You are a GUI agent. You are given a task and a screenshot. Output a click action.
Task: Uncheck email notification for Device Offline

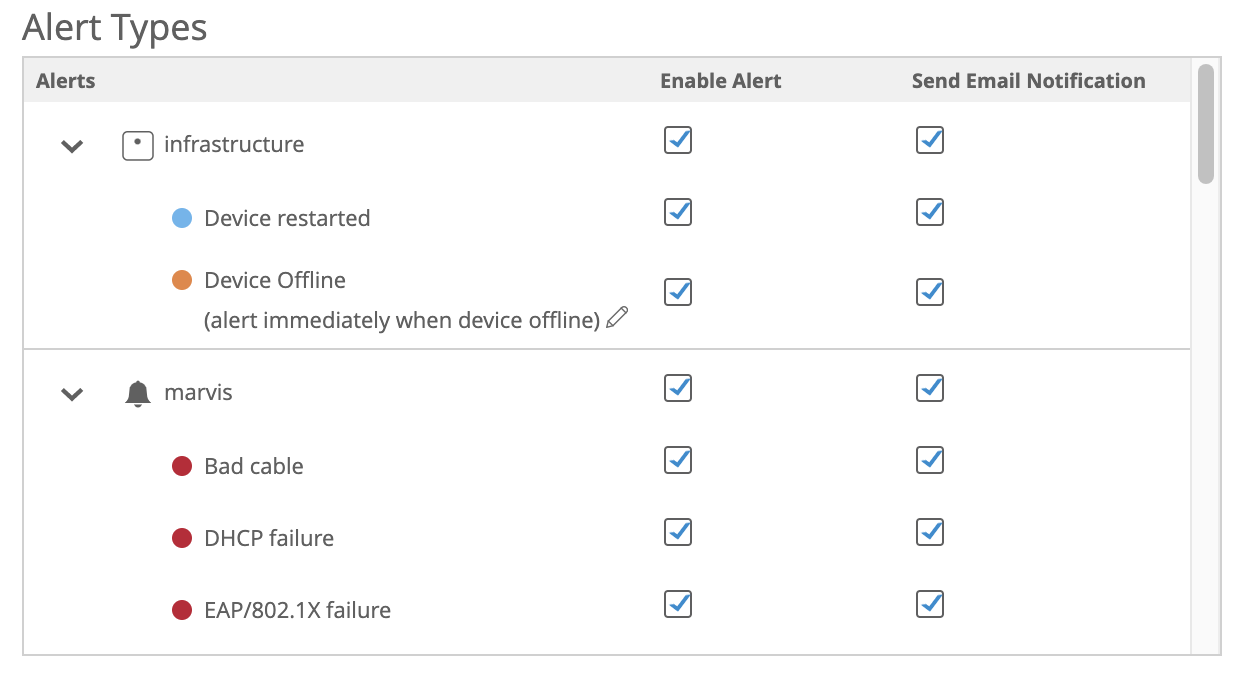[930, 292]
